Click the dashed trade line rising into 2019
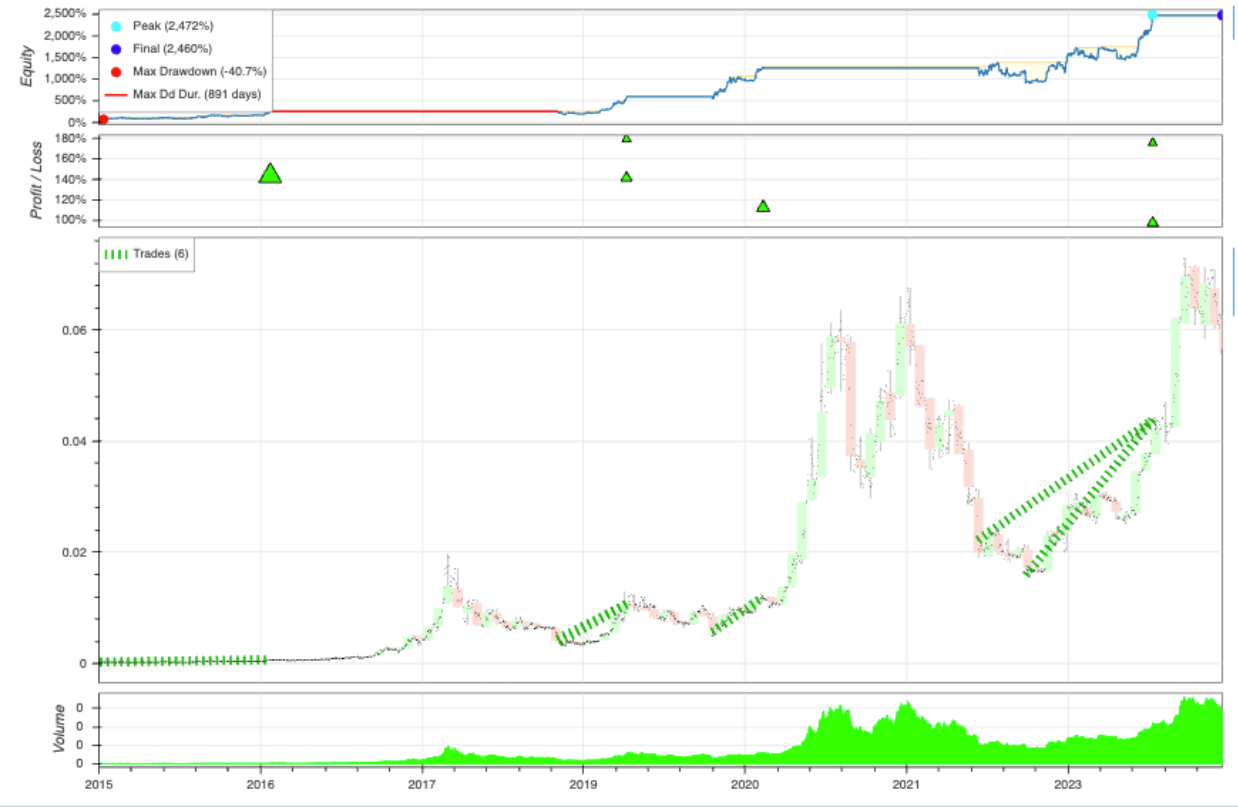 coord(592,622)
